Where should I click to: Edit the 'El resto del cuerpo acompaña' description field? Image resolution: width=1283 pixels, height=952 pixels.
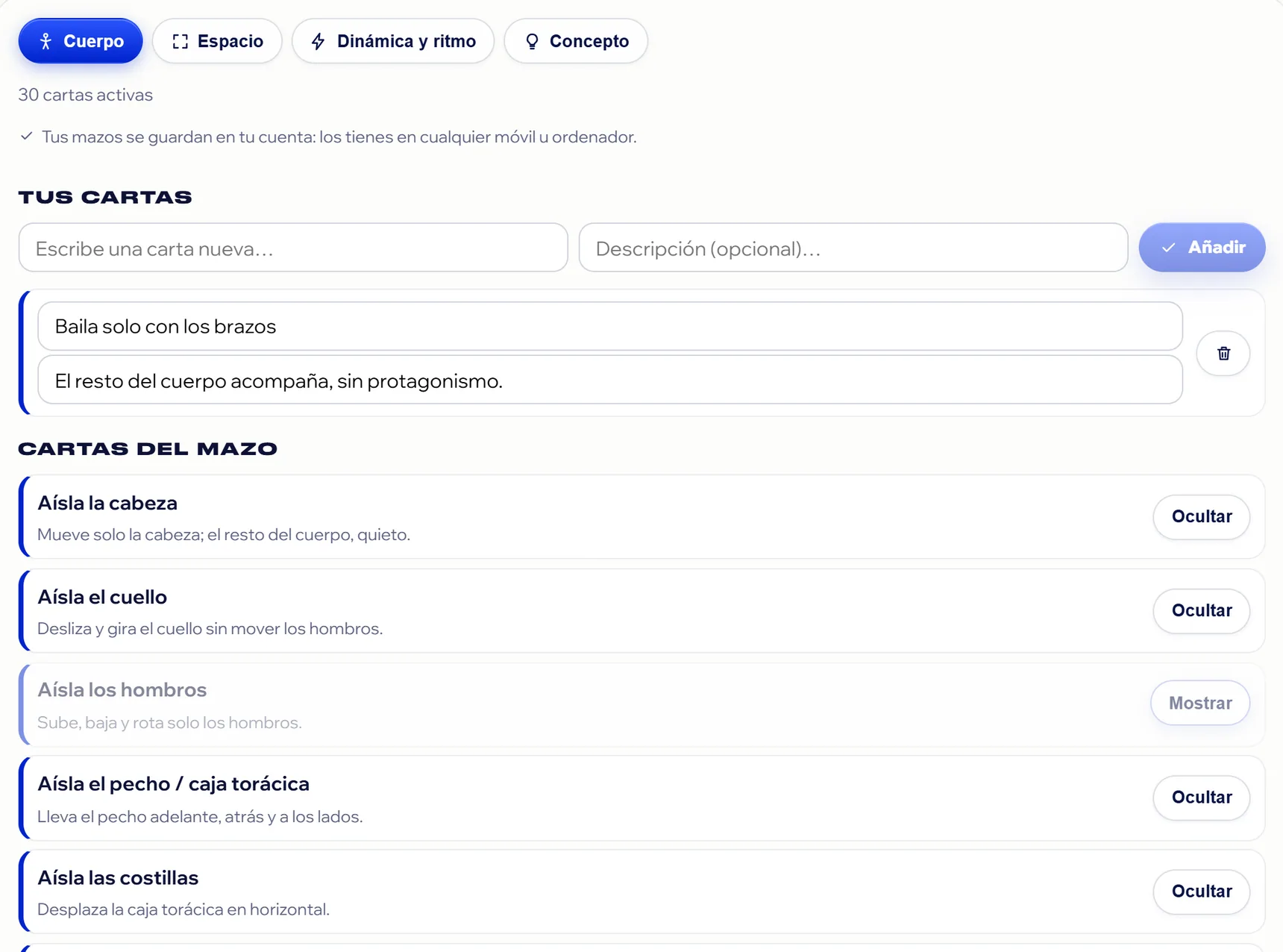coord(610,381)
